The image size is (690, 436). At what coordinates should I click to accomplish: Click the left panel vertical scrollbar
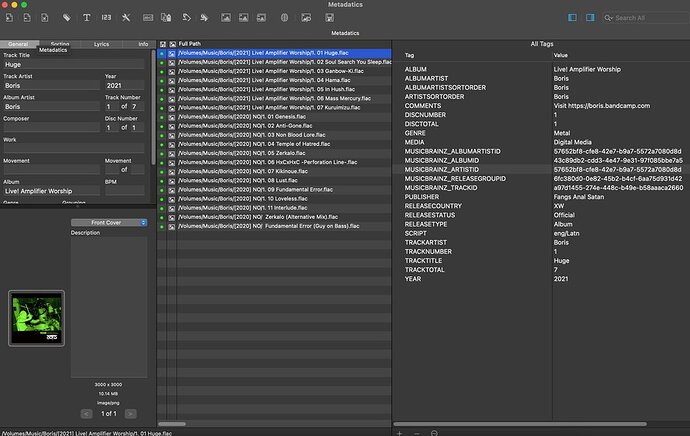[153, 108]
